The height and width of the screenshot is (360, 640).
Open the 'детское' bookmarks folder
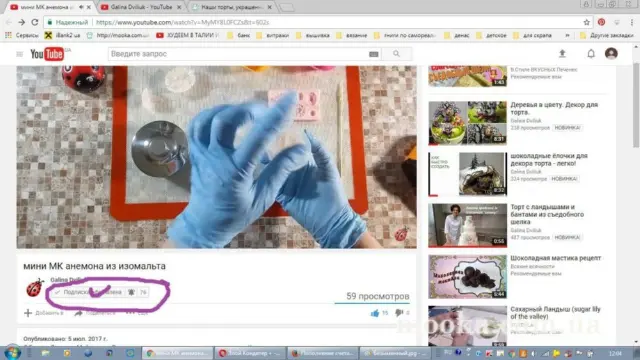tap(491, 36)
